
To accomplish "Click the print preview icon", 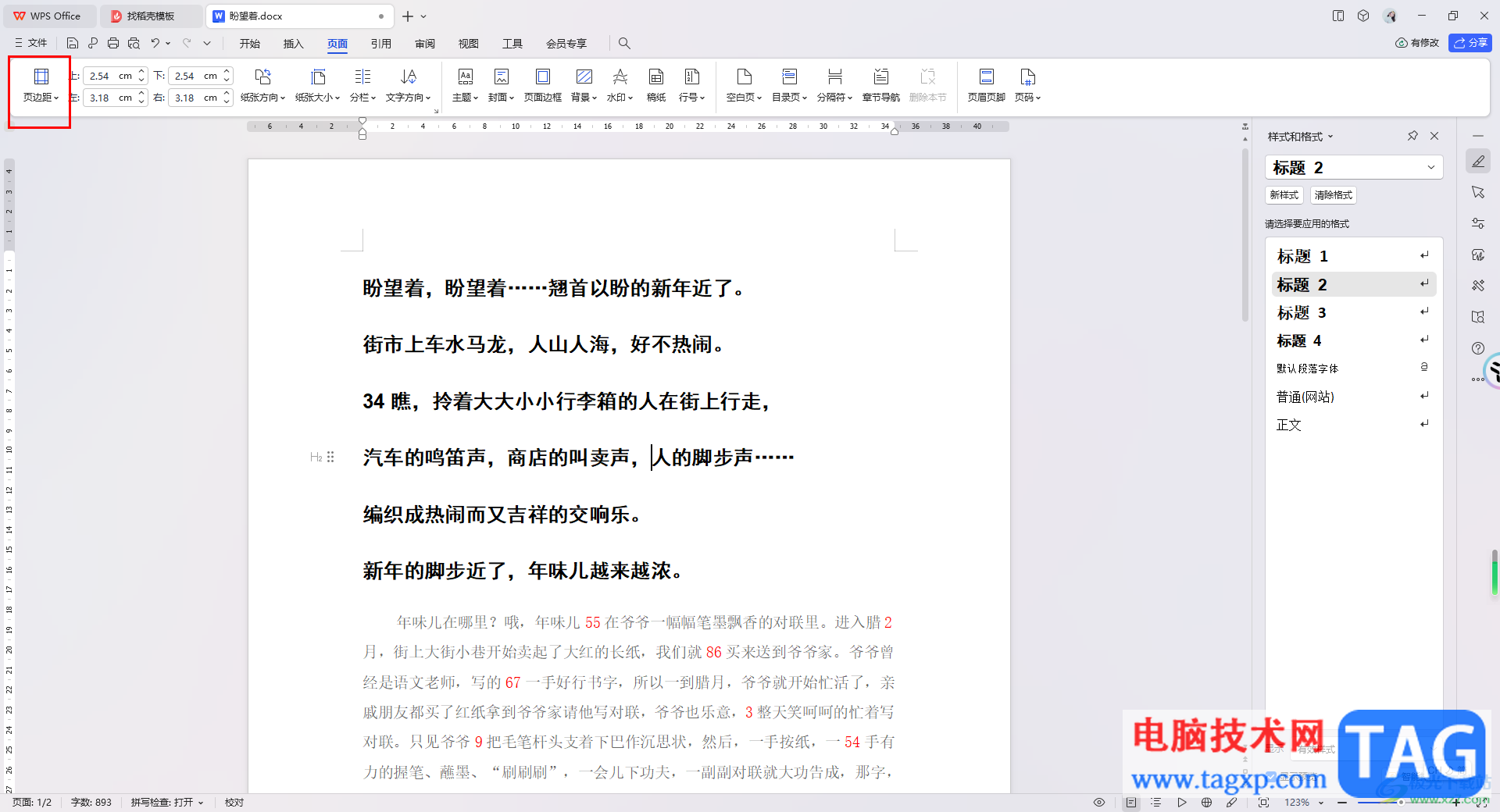I will (x=134, y=43).
